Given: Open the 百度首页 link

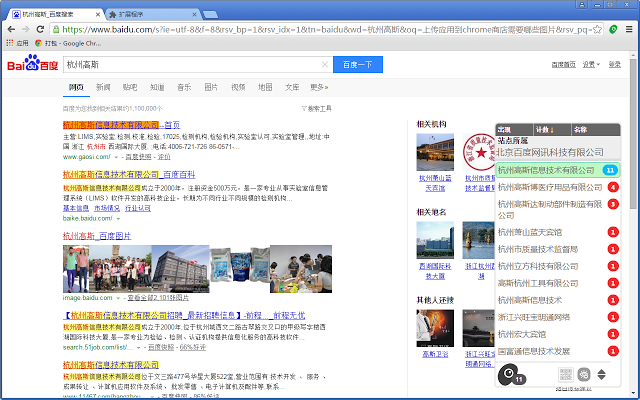Looking at the screenshot, I should pyautogui.click(x=563, y=64).
